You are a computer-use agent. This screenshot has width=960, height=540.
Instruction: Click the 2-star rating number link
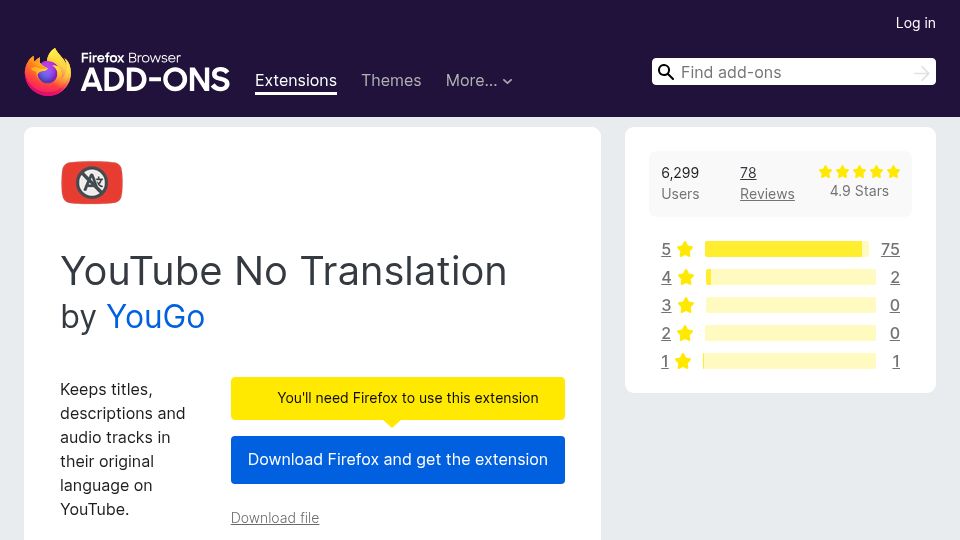666,333
